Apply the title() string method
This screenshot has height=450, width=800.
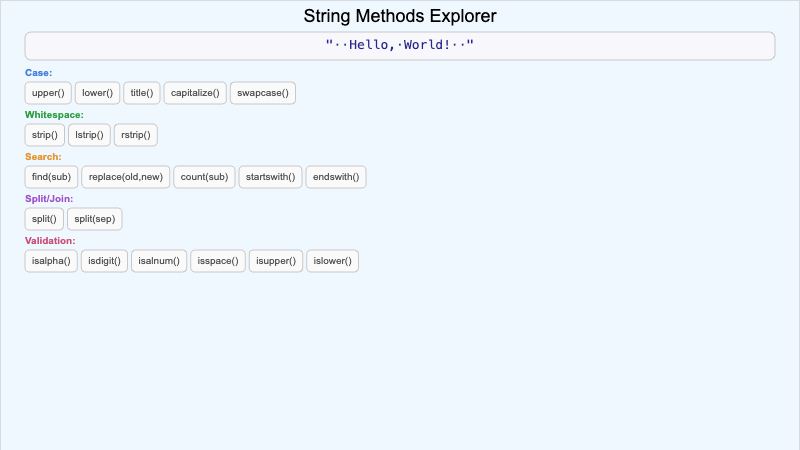pos(142,93)
